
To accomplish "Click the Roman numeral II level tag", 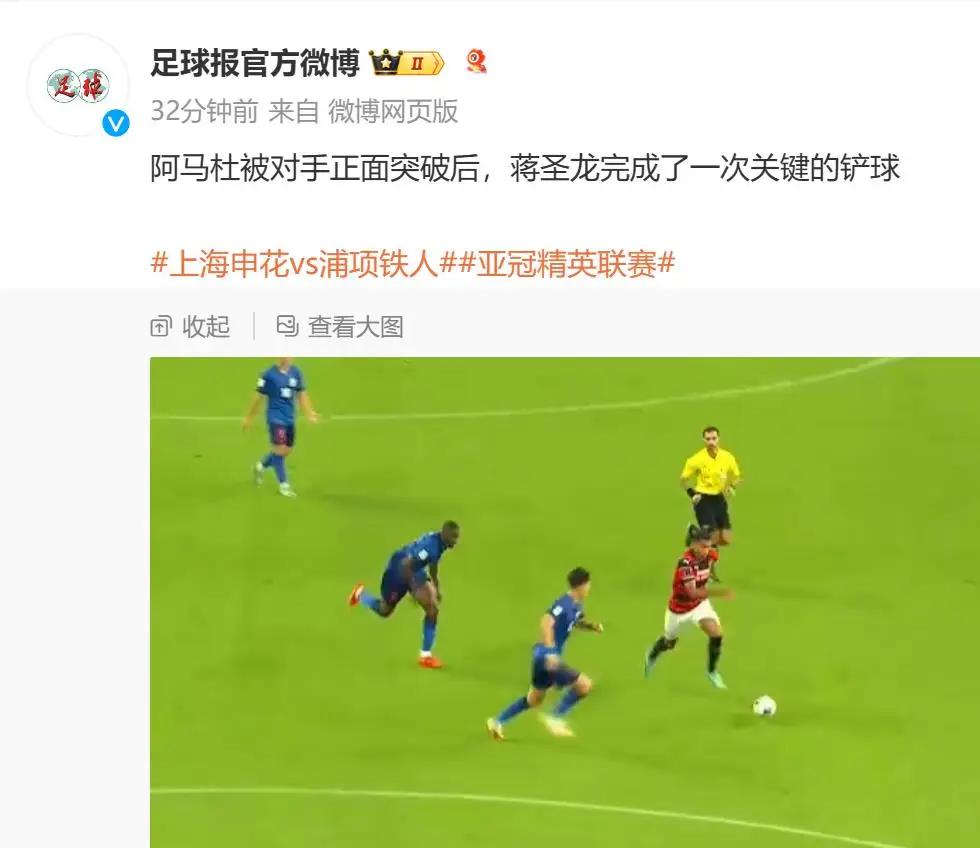I will tap(420, 64).
